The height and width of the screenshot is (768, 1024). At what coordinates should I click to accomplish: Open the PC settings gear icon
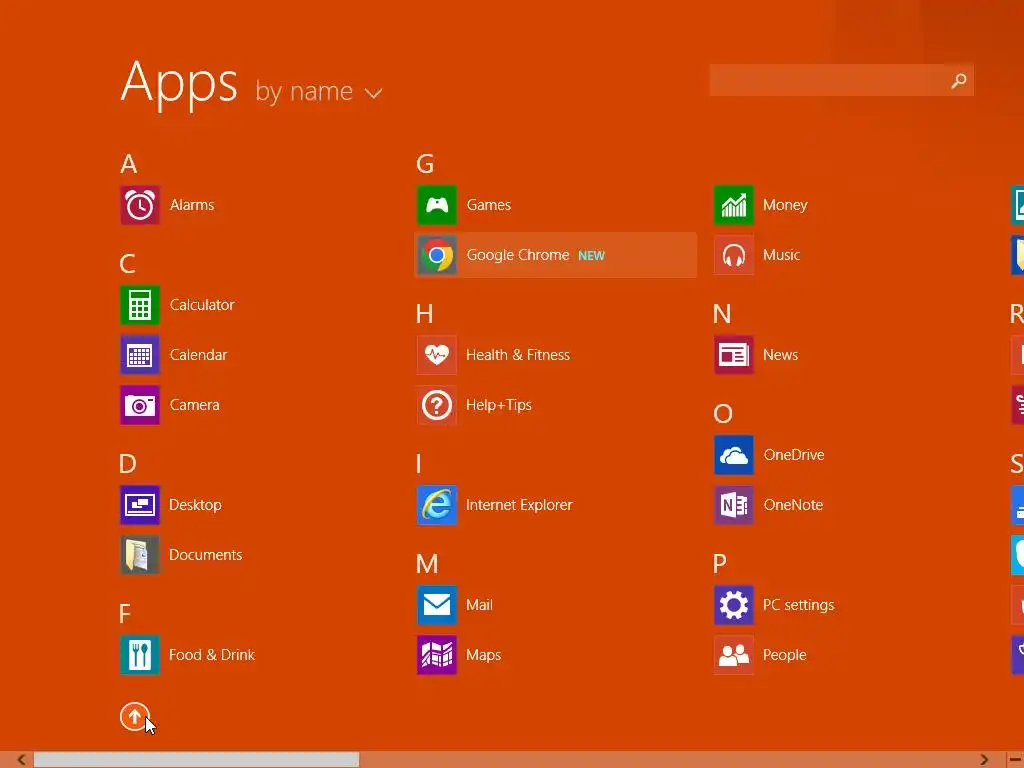(x=734, y=605)
